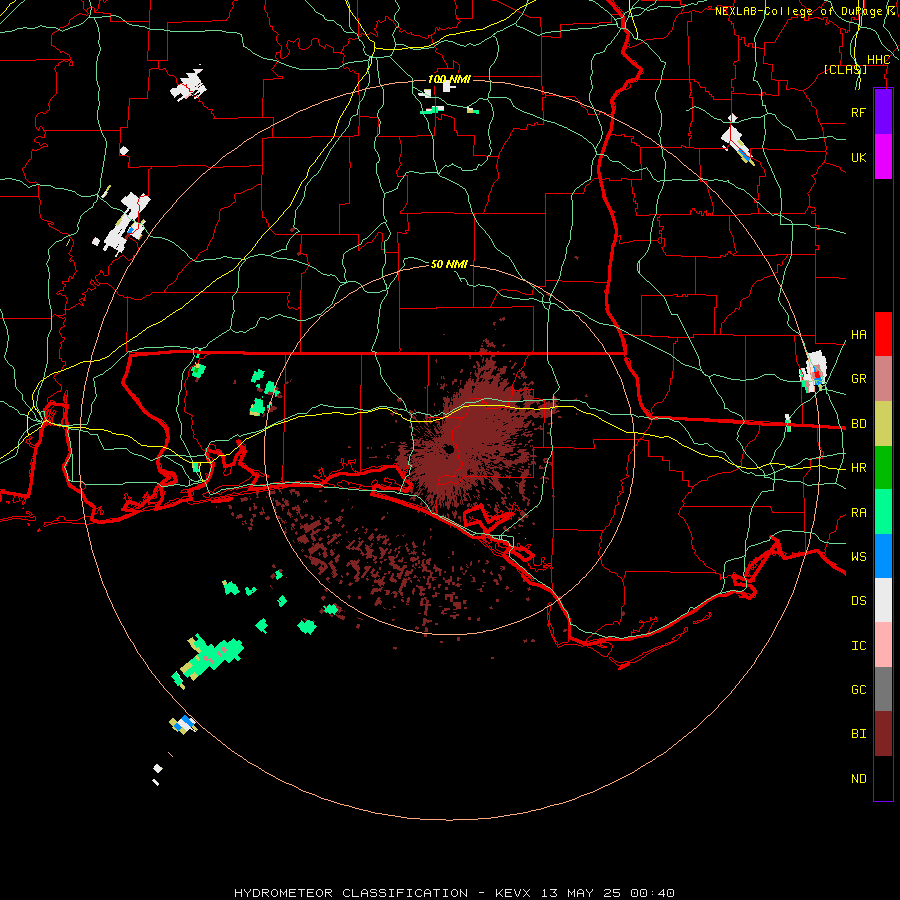This screenshot has width=900, height=900.
Task: Pick the bright green RA legend swatch
Action: point(883,512)
